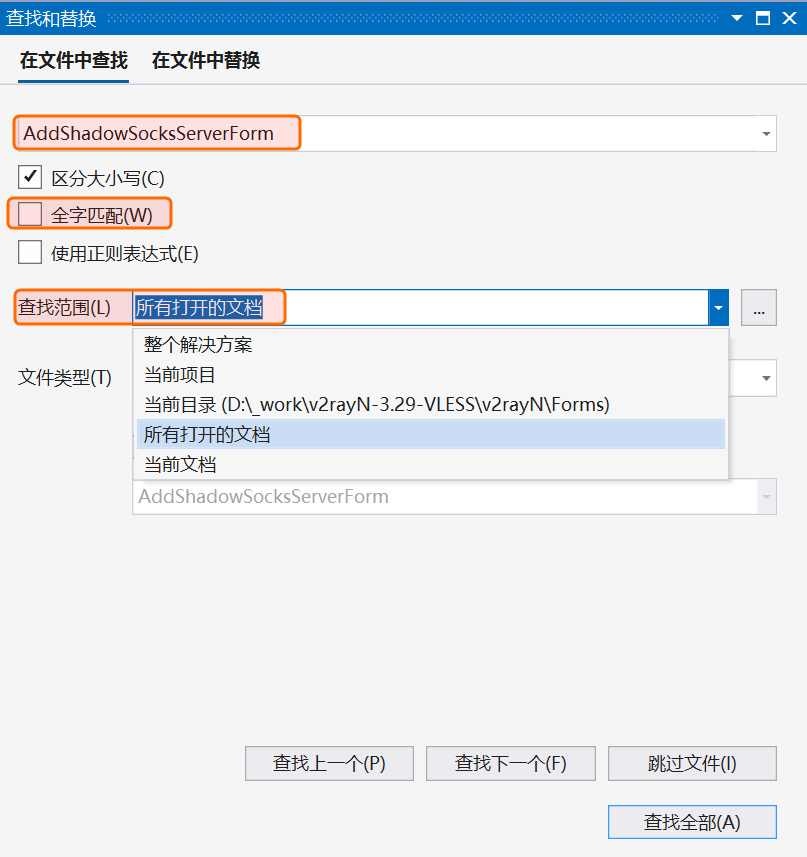Click the browse button with three dots
The width and height of the screenshot is (807, 857).
(758, 309)
